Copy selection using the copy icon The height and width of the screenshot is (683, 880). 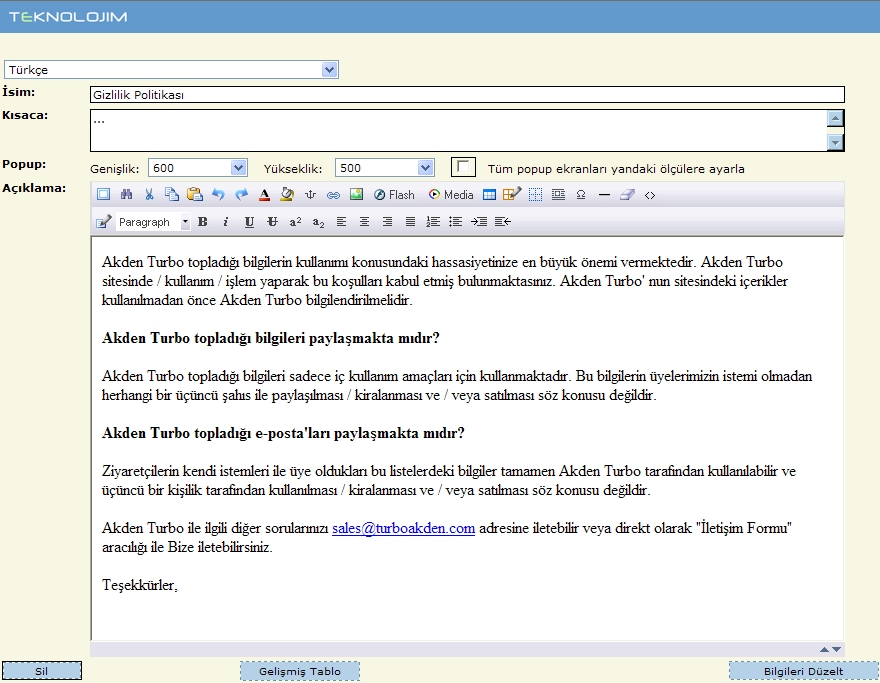pos(172,195)
